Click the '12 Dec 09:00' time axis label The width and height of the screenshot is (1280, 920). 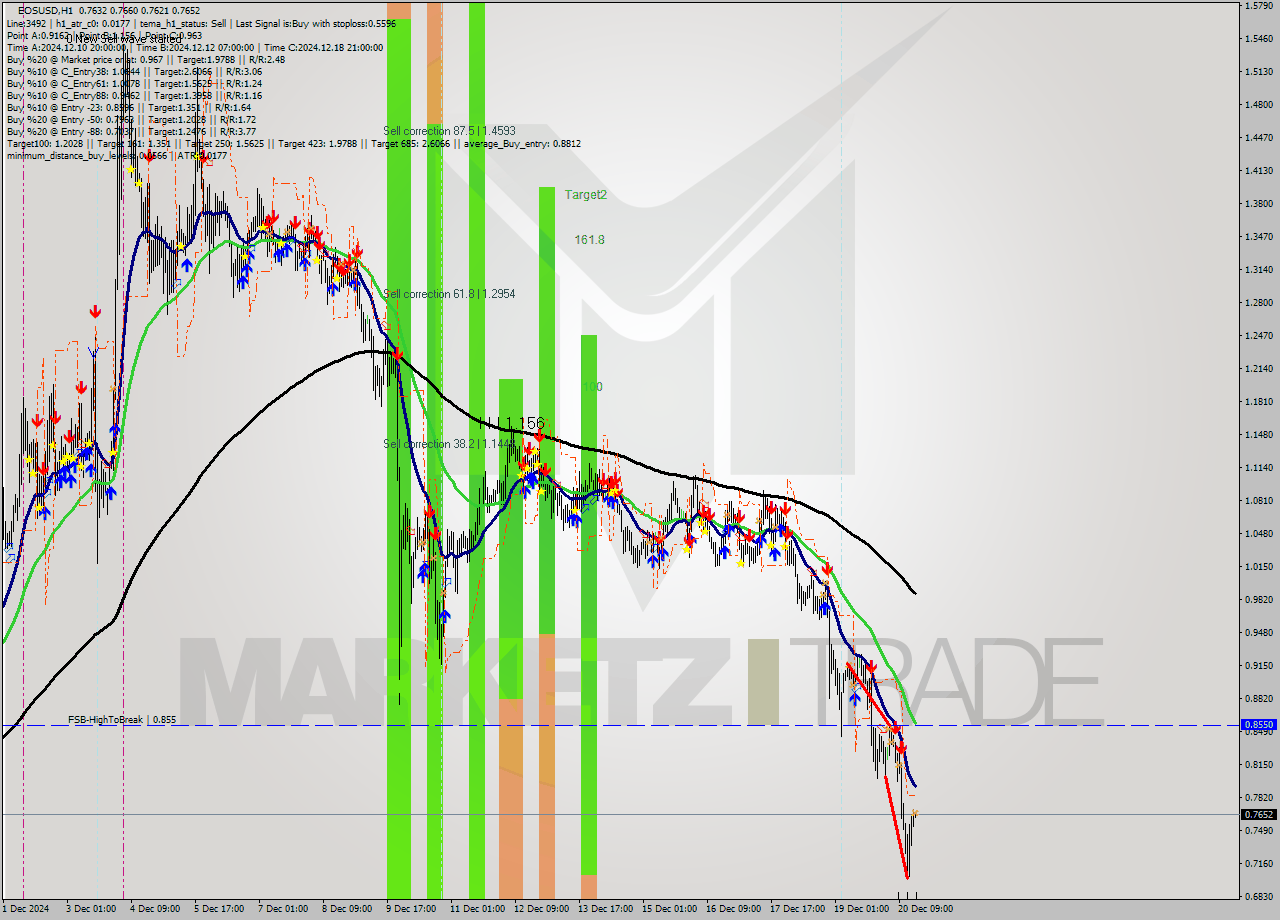541,909
